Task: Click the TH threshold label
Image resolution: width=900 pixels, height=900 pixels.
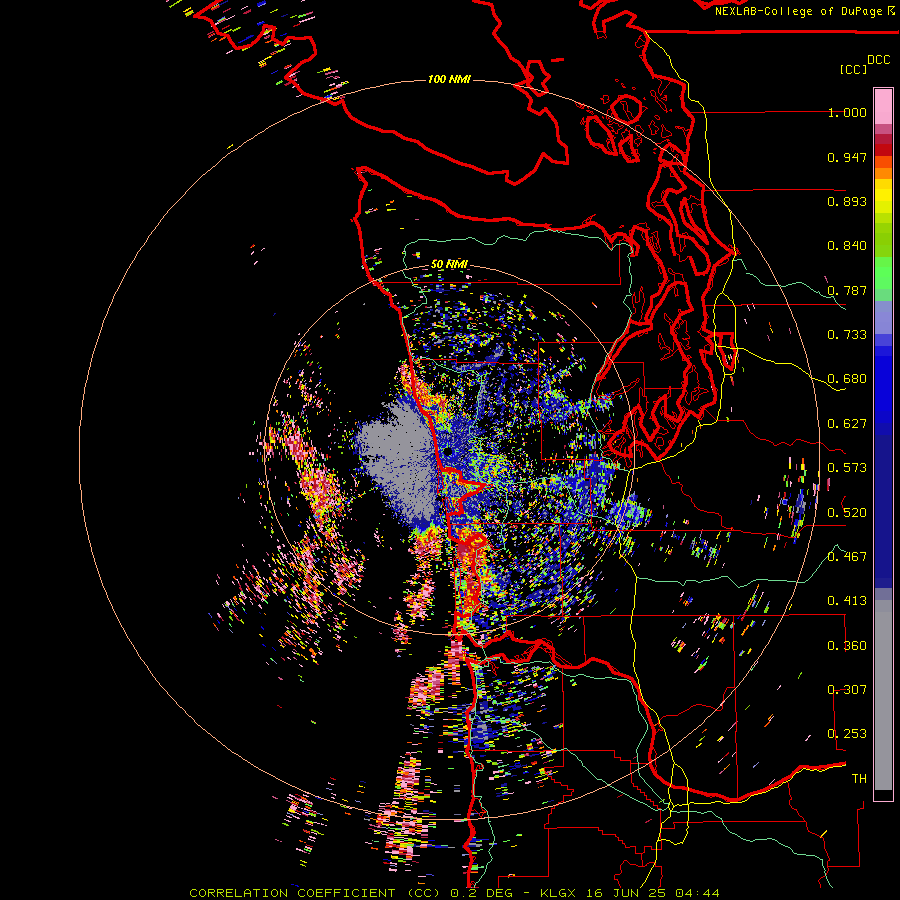Action: [859, 779]
